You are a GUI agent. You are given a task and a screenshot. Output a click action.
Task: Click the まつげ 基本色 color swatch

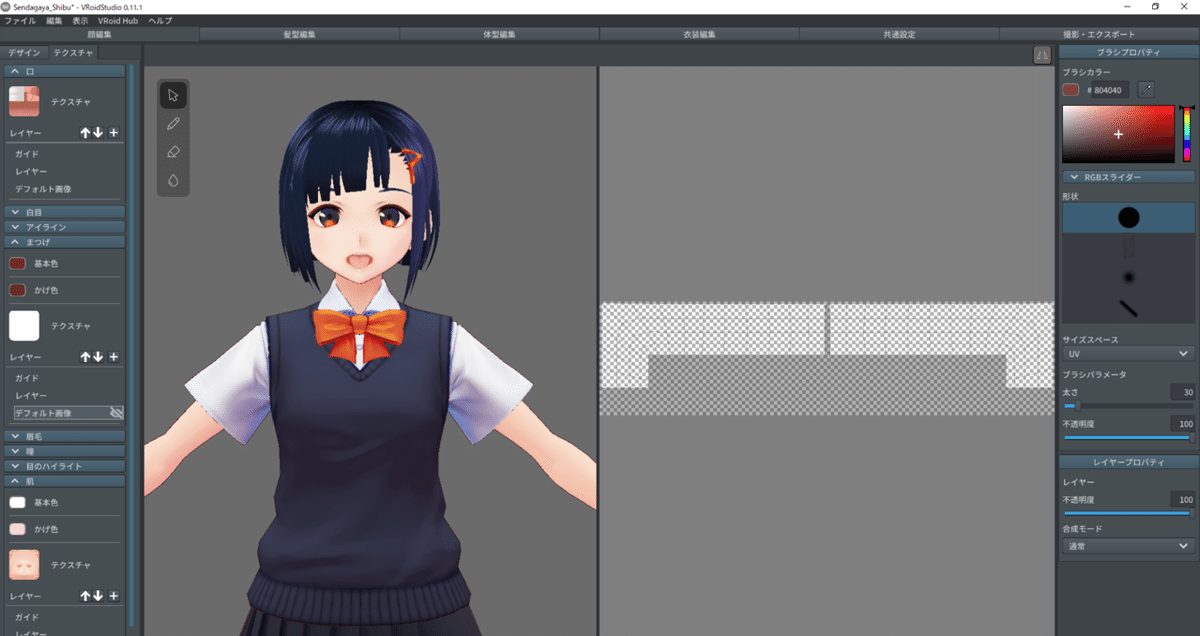tap(17, 263)
